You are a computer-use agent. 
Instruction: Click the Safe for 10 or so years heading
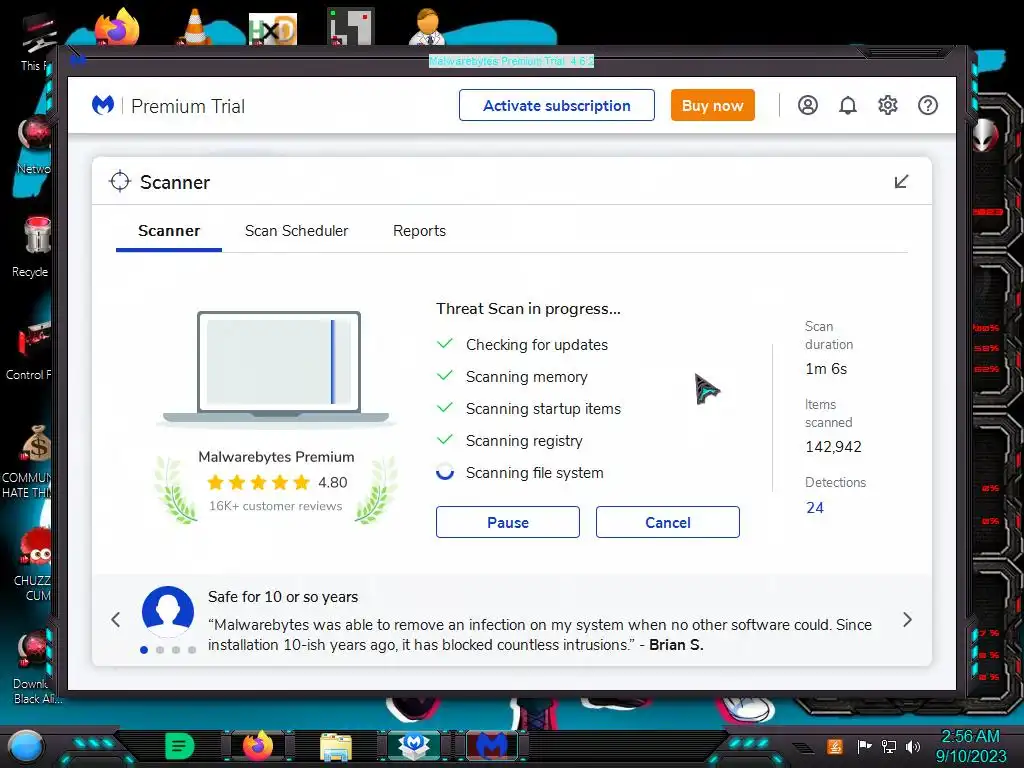click(283, 597)
